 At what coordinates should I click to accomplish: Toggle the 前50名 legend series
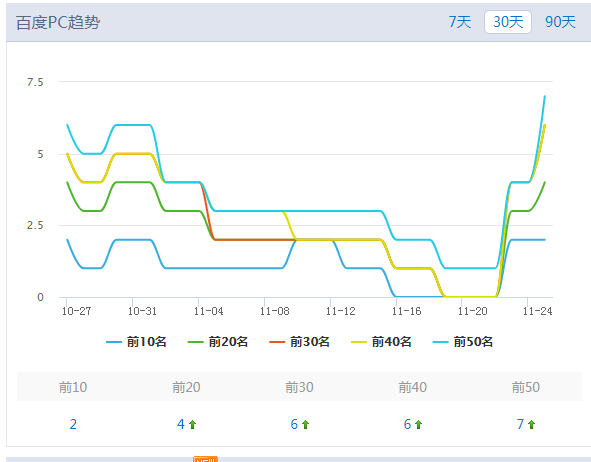[x=463, y=341]
